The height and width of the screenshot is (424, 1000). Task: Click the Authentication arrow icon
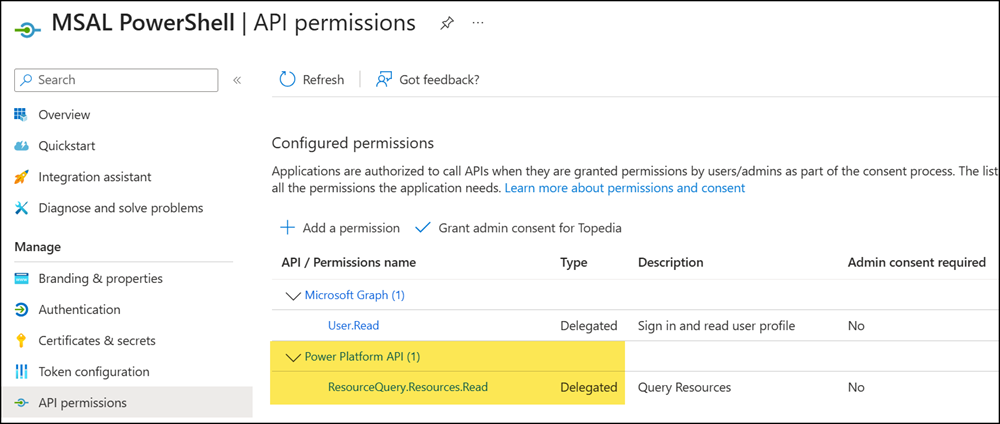click(x=22, y=310)
